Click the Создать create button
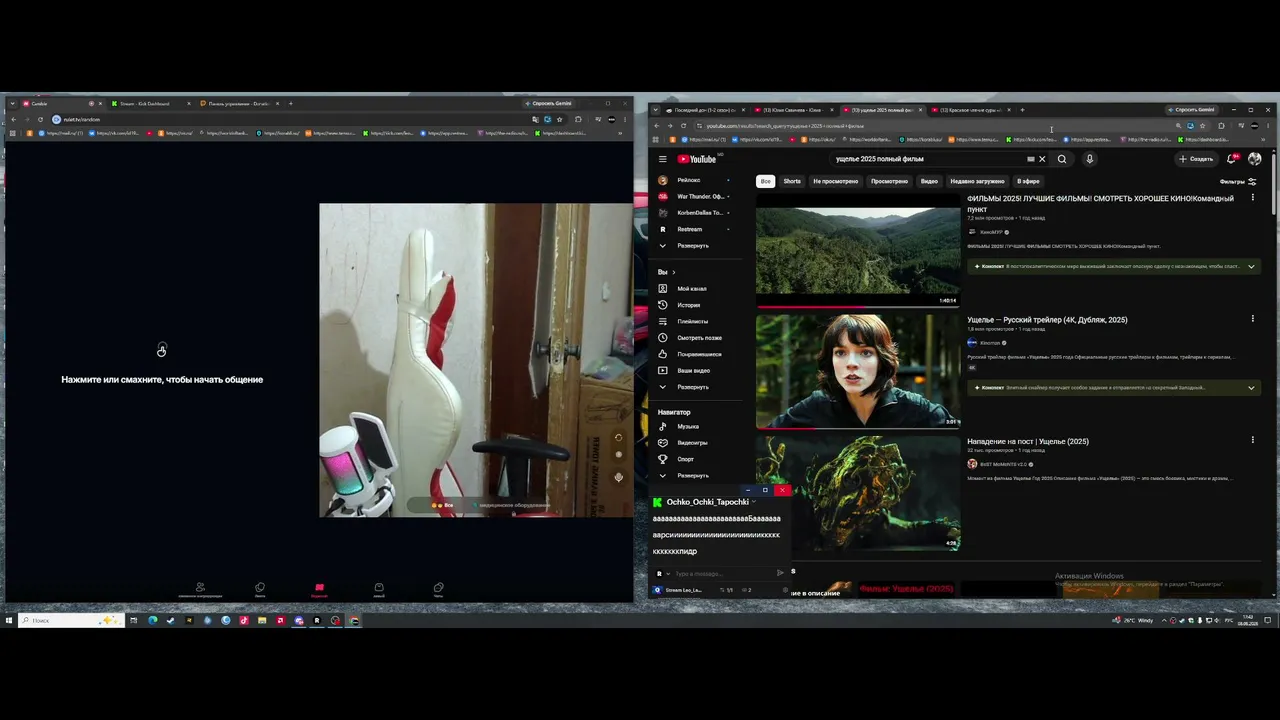Image resolution: width=1280 pixels, height=720 pixels. (x=1196, y=159)
